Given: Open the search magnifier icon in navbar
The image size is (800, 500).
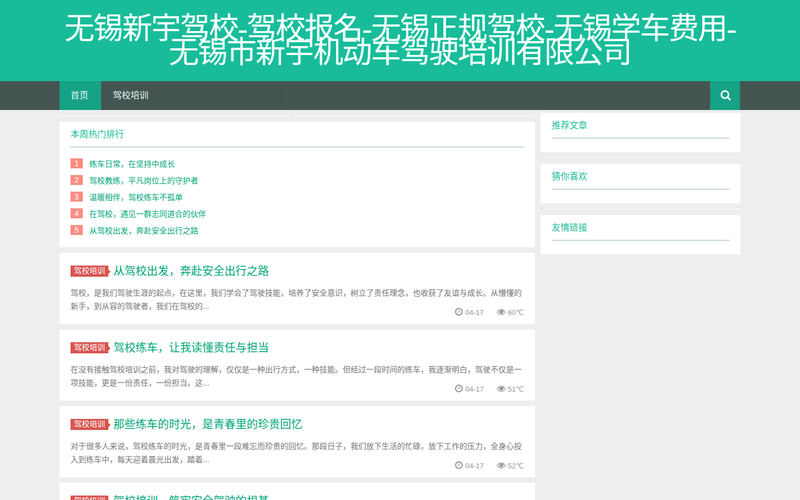Looking at the screenshot, I should [x=725, y=95].
